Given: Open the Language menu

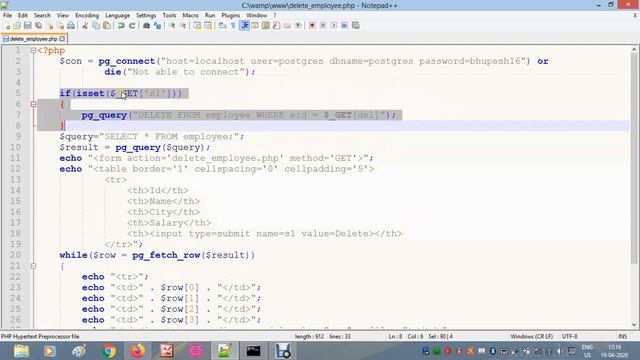Looking at the screenshot, I should pyautogui.click(x=118, y=15).
